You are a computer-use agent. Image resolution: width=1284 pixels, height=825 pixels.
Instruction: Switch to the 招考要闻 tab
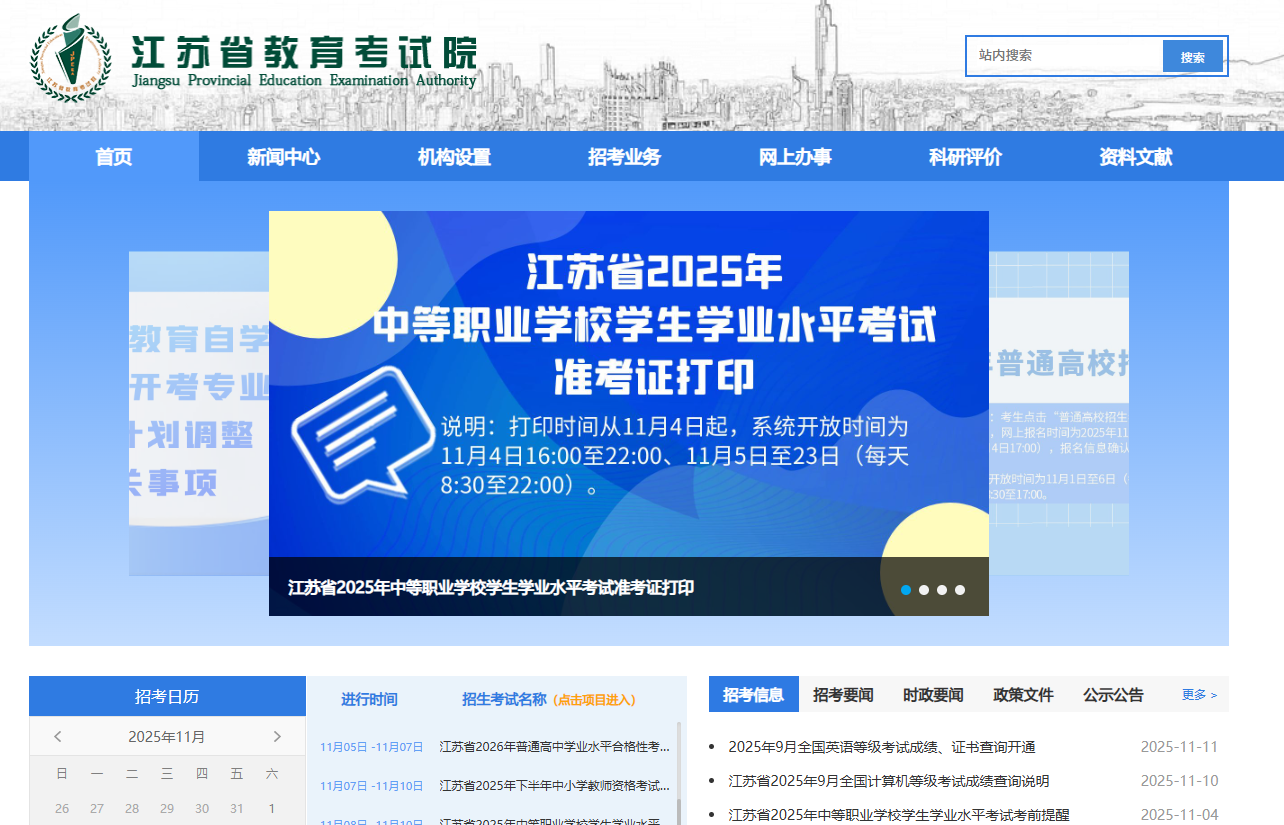843,695
